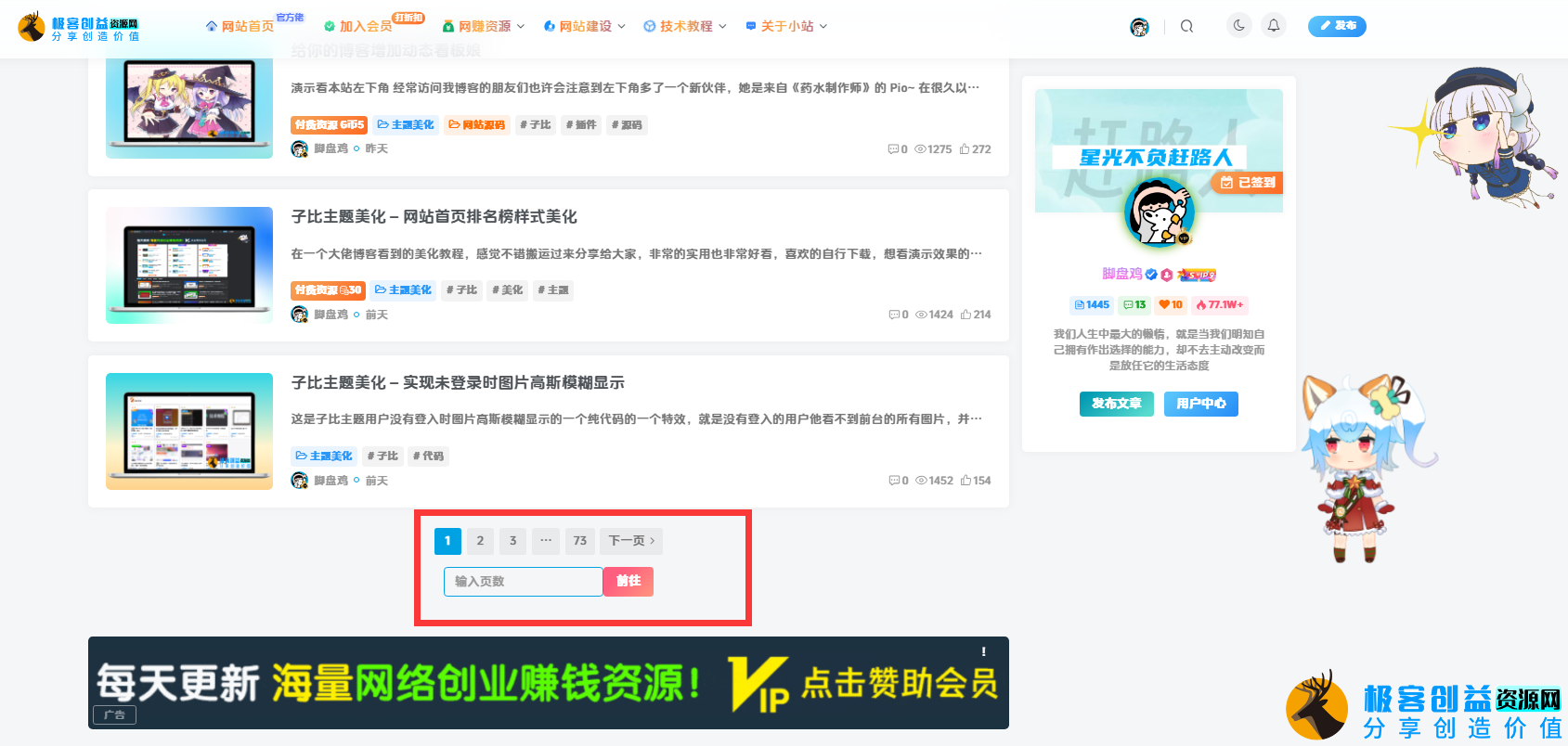Click the 付费资源 6币5 orange tag

(329, 124)
